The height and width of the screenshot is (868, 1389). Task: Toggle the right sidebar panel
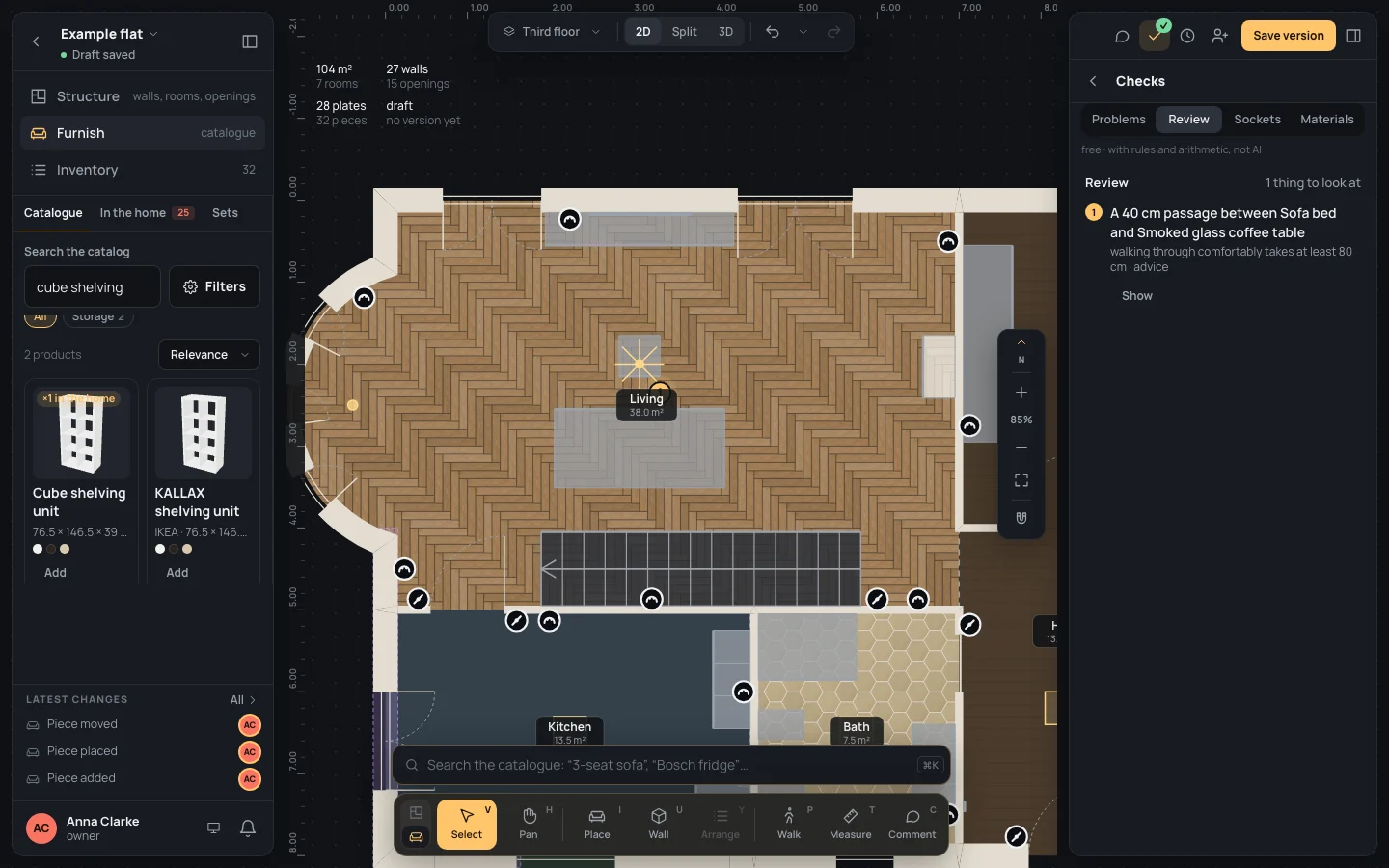point(1353,36)
